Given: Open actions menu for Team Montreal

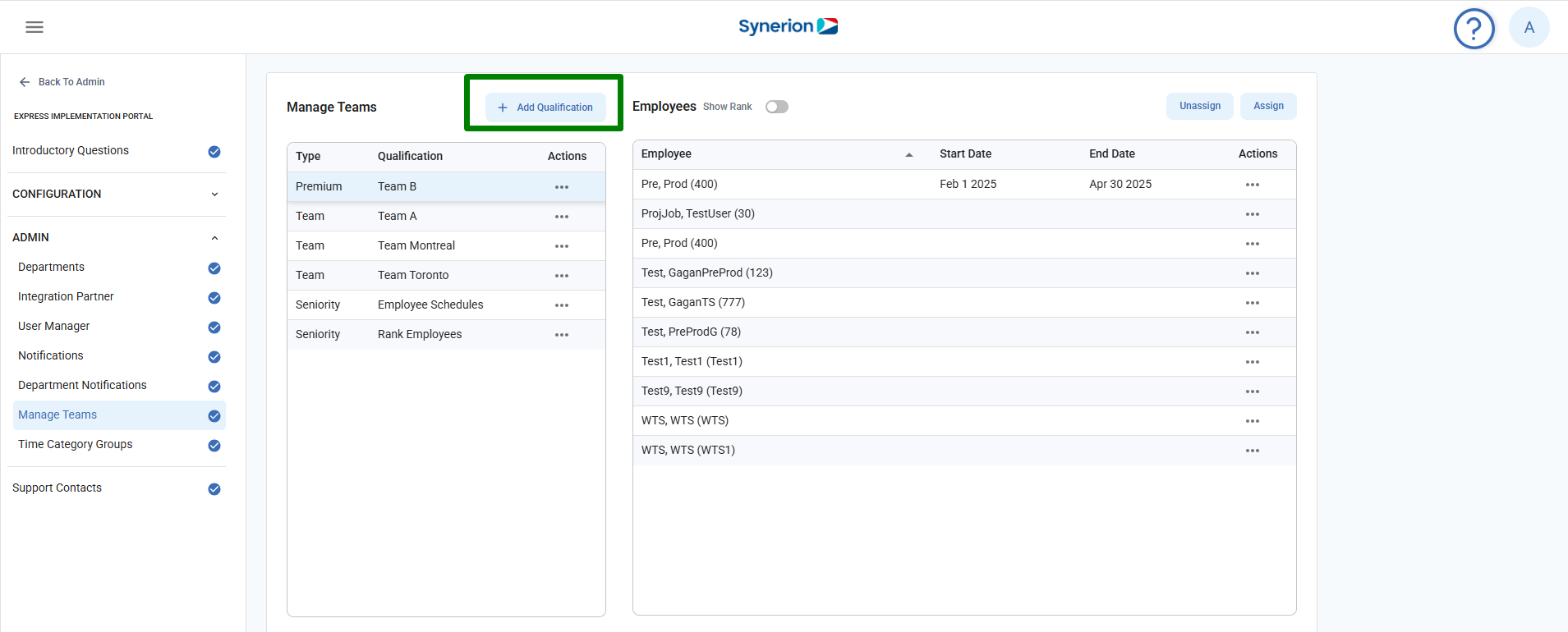Looking at the screenshot, I should [x=562, y=246].
